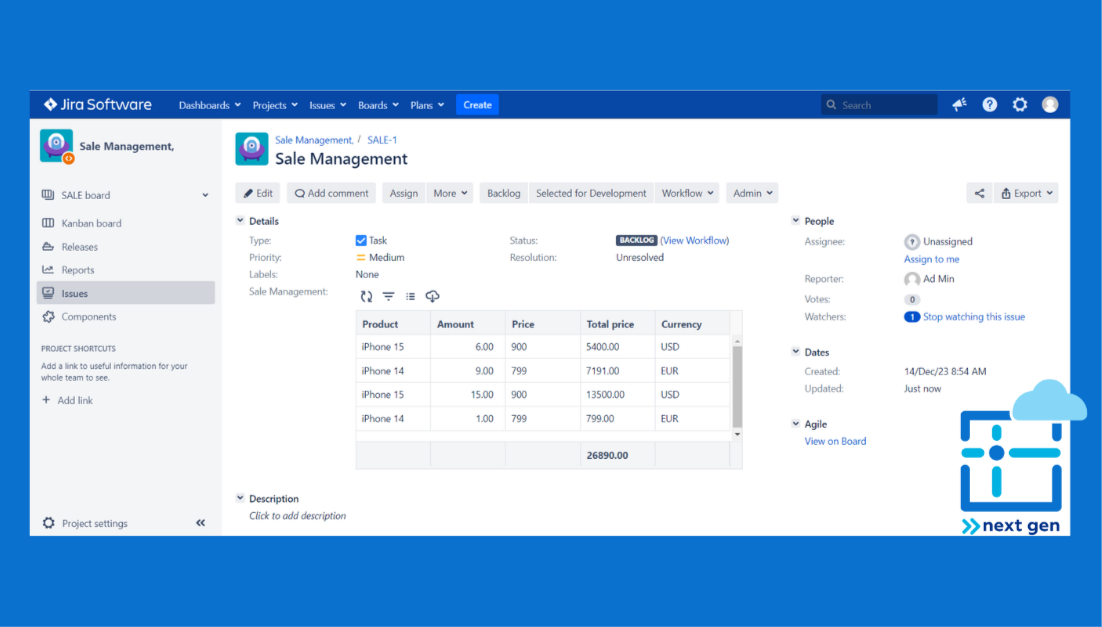Click the Project settings gear icon
The height and width of the screenshot is (627, 1102).
[x=48, y=523]
